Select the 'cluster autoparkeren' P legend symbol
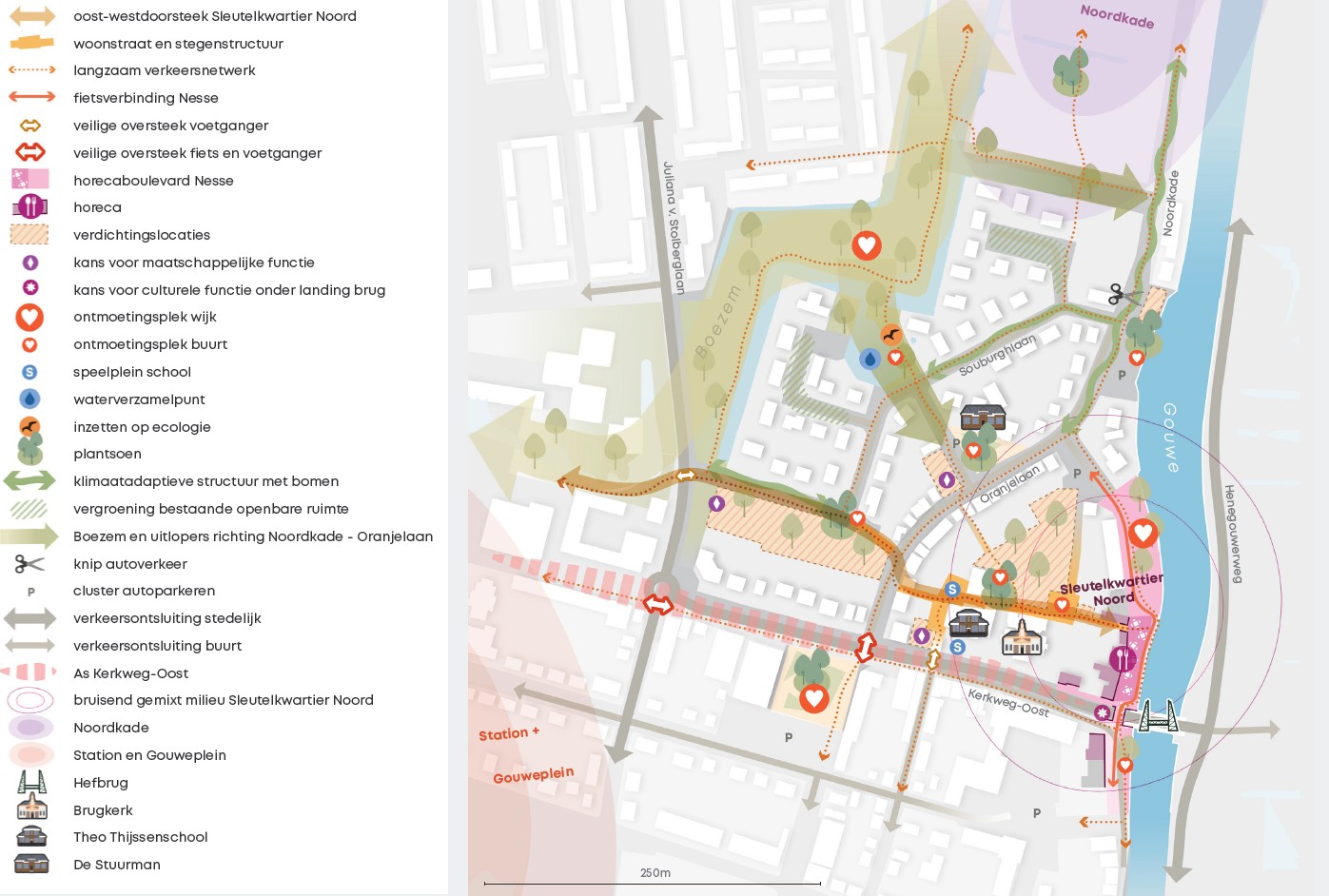1329x896 pixels. tap(31, 592)
